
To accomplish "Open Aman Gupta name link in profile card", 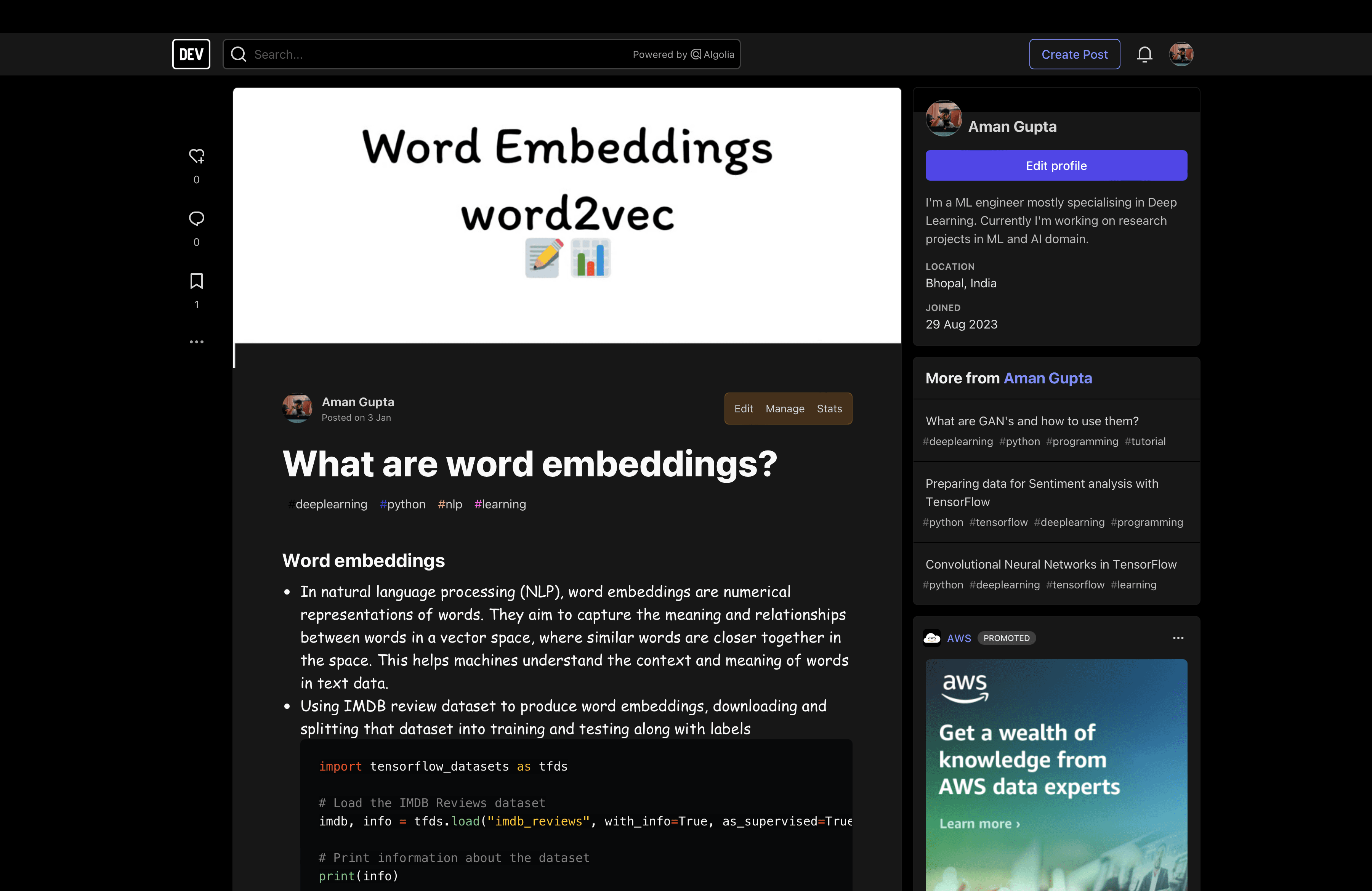I will tap(1012, 127).
